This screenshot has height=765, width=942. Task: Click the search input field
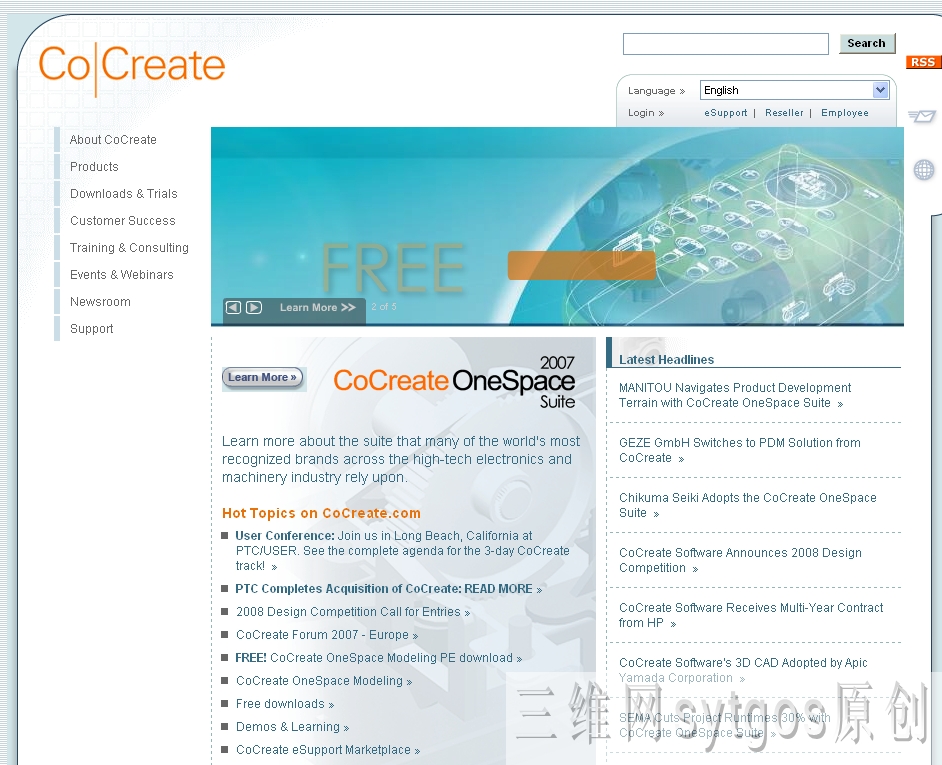(x=726, y=44)
